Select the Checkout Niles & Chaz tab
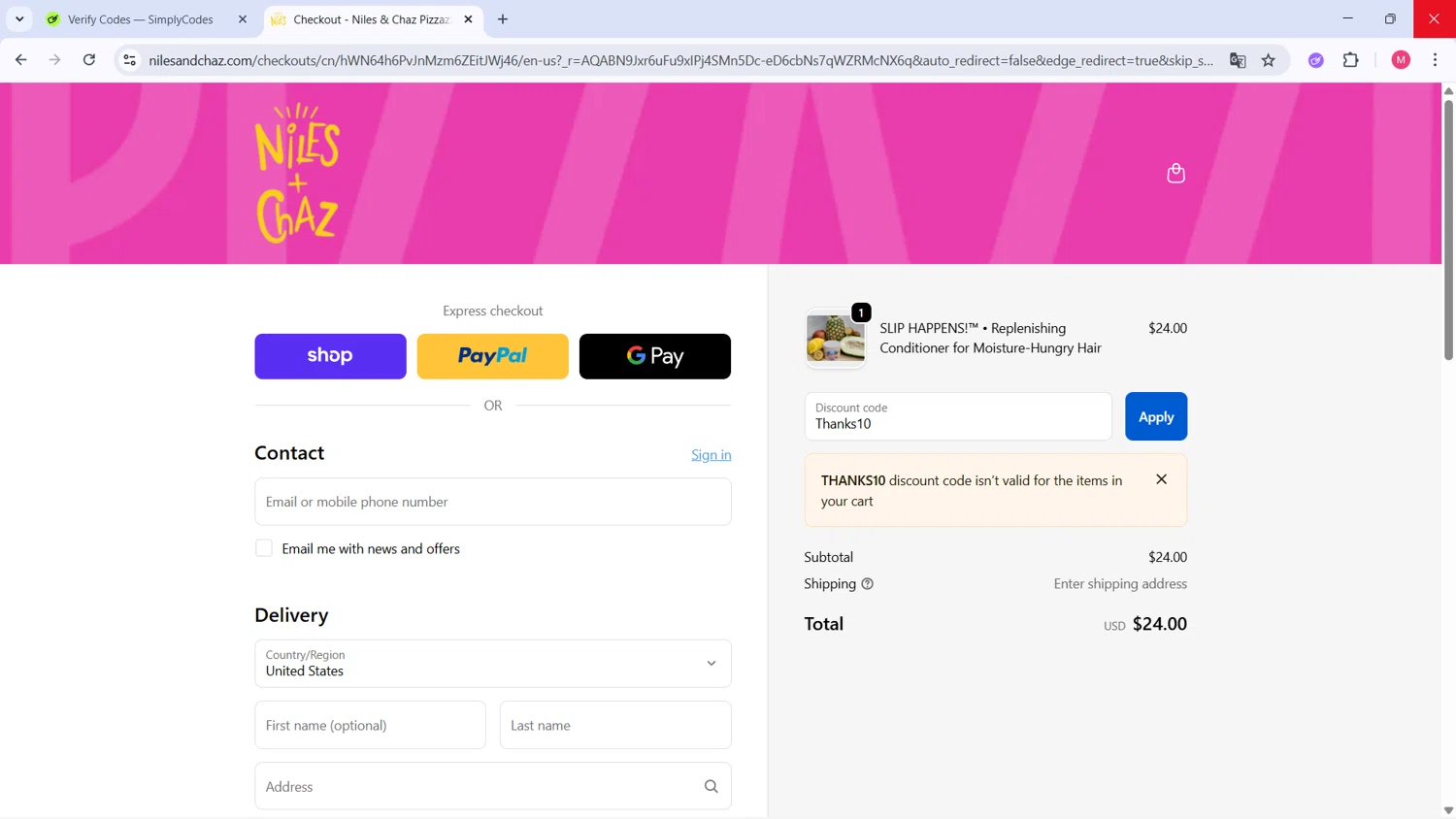 pyautogui.click(x=373, y=19)
